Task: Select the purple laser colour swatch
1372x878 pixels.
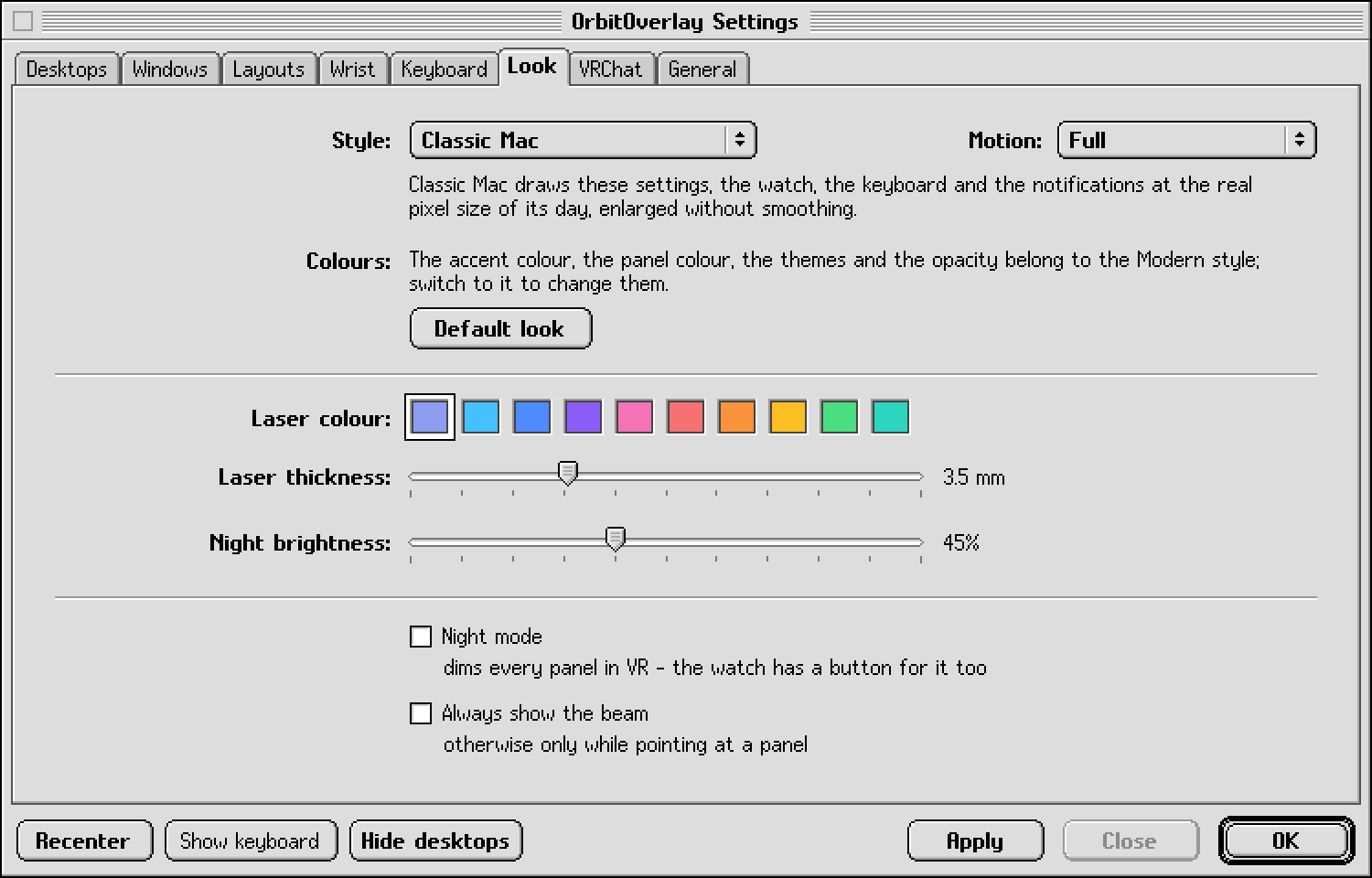Action: [x=584, y=417]
